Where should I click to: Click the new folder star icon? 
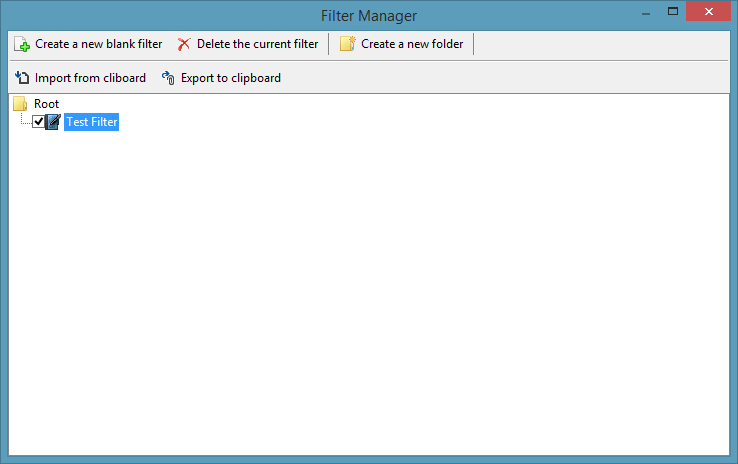pyautogui.click(x=348, y=44)
